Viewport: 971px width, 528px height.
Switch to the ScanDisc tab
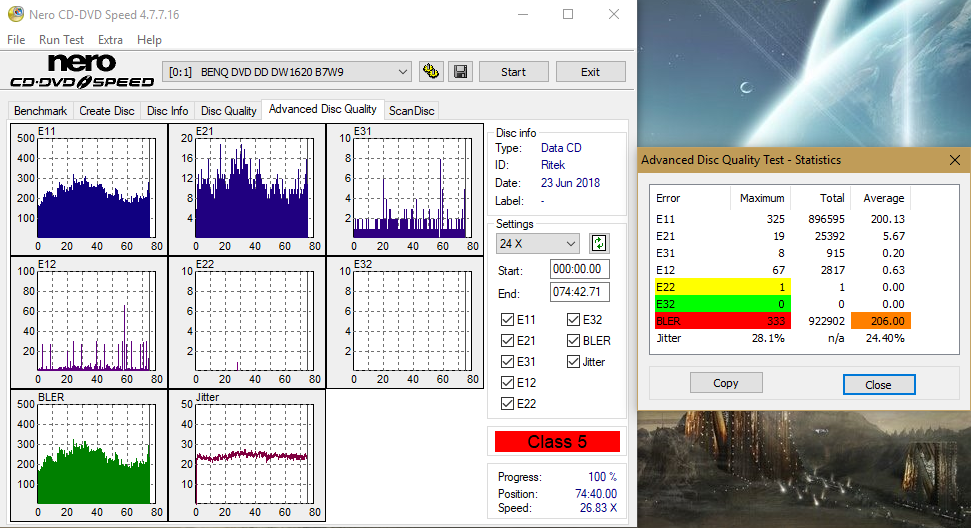411,111
